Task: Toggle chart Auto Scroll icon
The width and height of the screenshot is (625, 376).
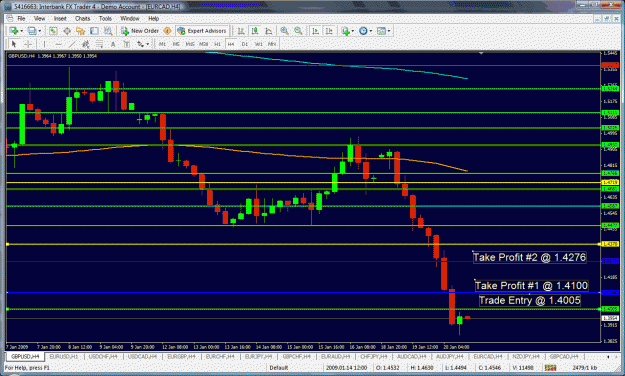Action: tap(315, 31)
